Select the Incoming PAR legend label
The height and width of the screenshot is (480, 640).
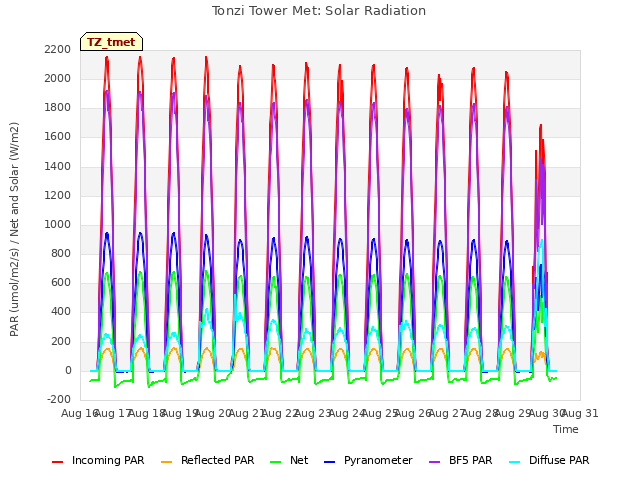108,460
